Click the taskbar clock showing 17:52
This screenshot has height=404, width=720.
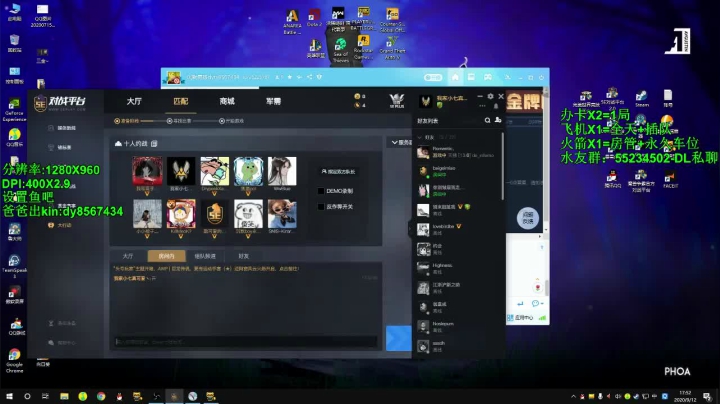tap(685, 396)
